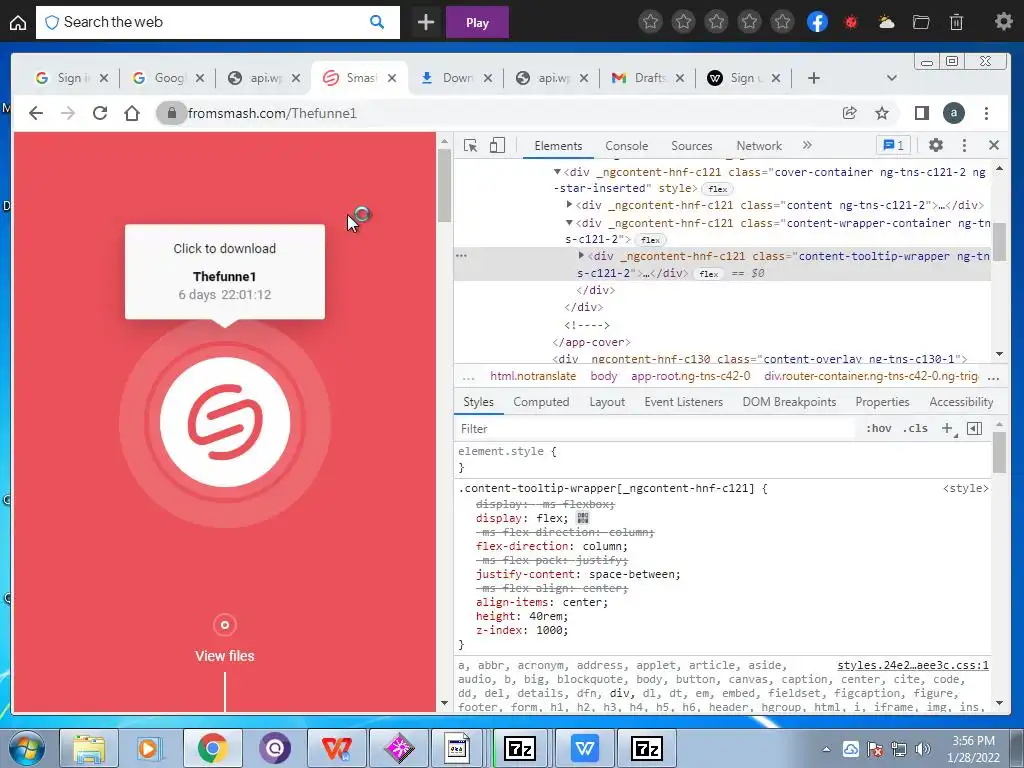
Task: Click the circle icon above View files
Action: [225, 625]
